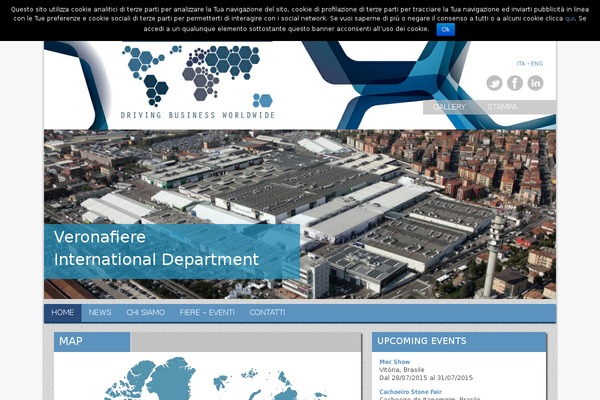Open the Stampa tab
This screenshot has width=600, height=400.
[x=502, y=107]
